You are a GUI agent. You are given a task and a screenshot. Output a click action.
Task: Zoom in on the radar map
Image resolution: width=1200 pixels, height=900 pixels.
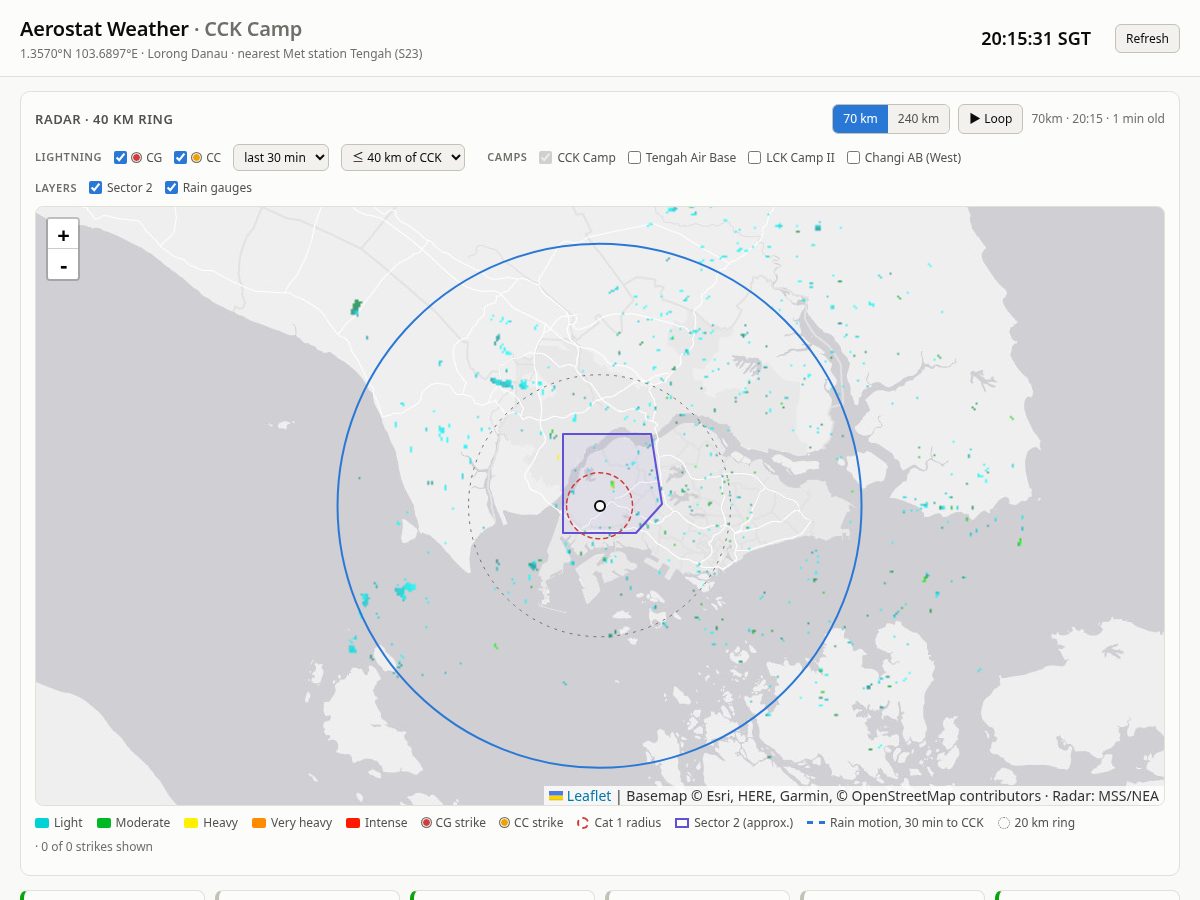[63, 234]
